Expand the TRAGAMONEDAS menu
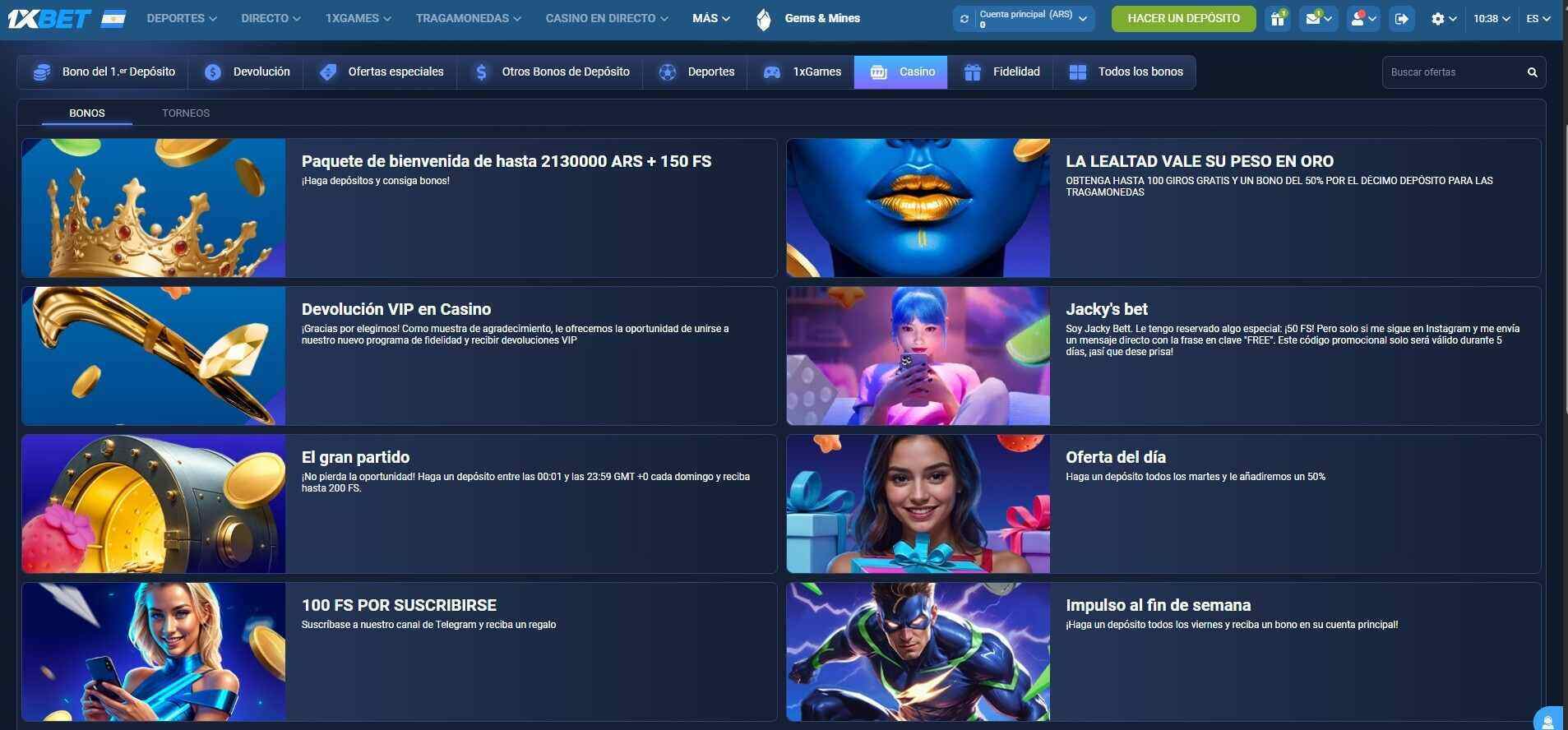1568x730 pixels. point(468,18)
